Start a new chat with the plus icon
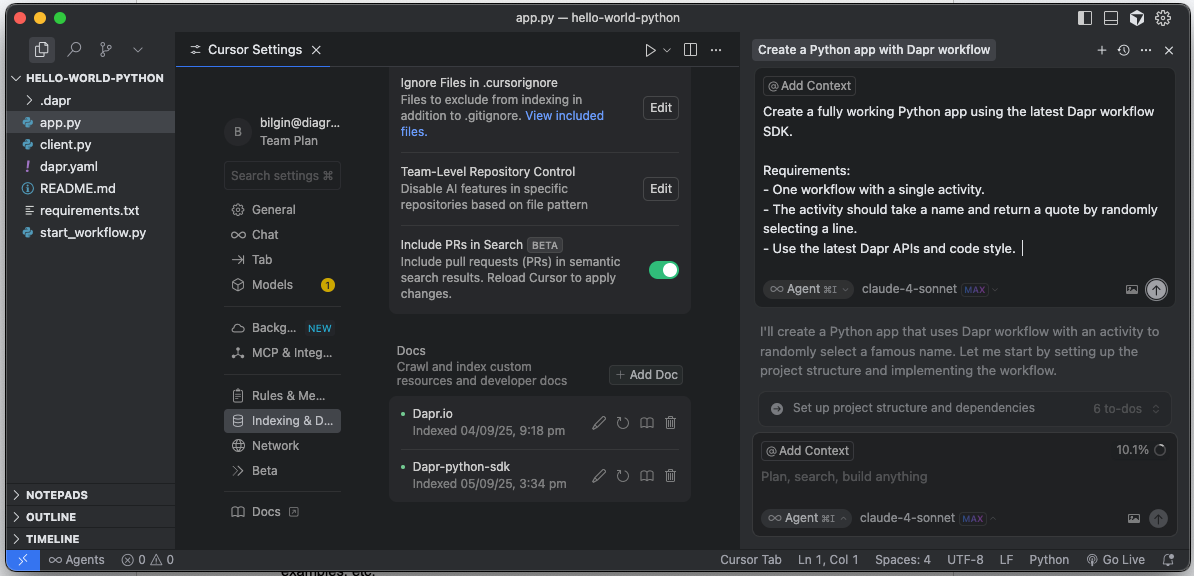This screenshot has height=576, width=1194. point(1102,50)
